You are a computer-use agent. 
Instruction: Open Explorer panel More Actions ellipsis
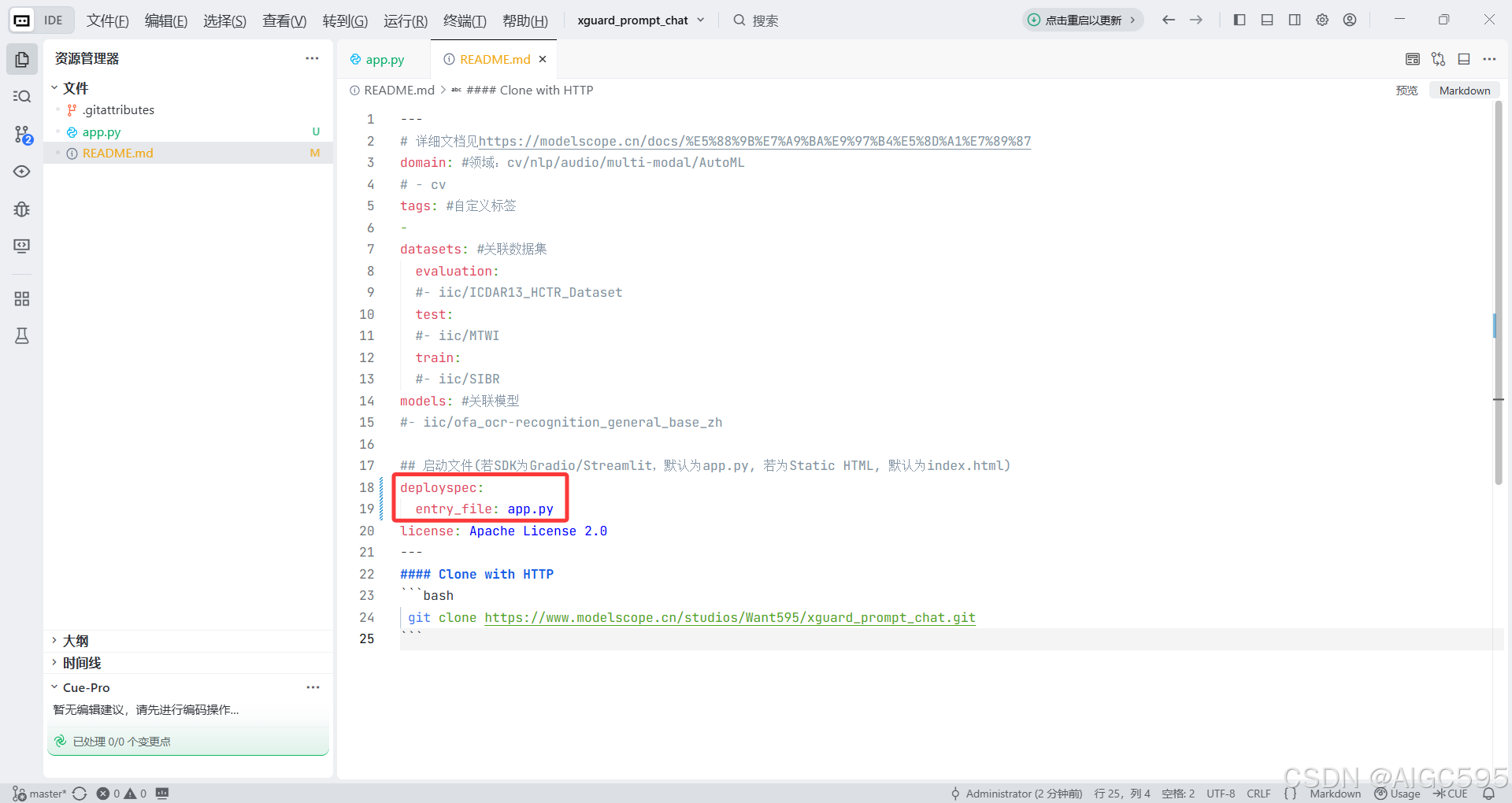(x=313, y=58)
